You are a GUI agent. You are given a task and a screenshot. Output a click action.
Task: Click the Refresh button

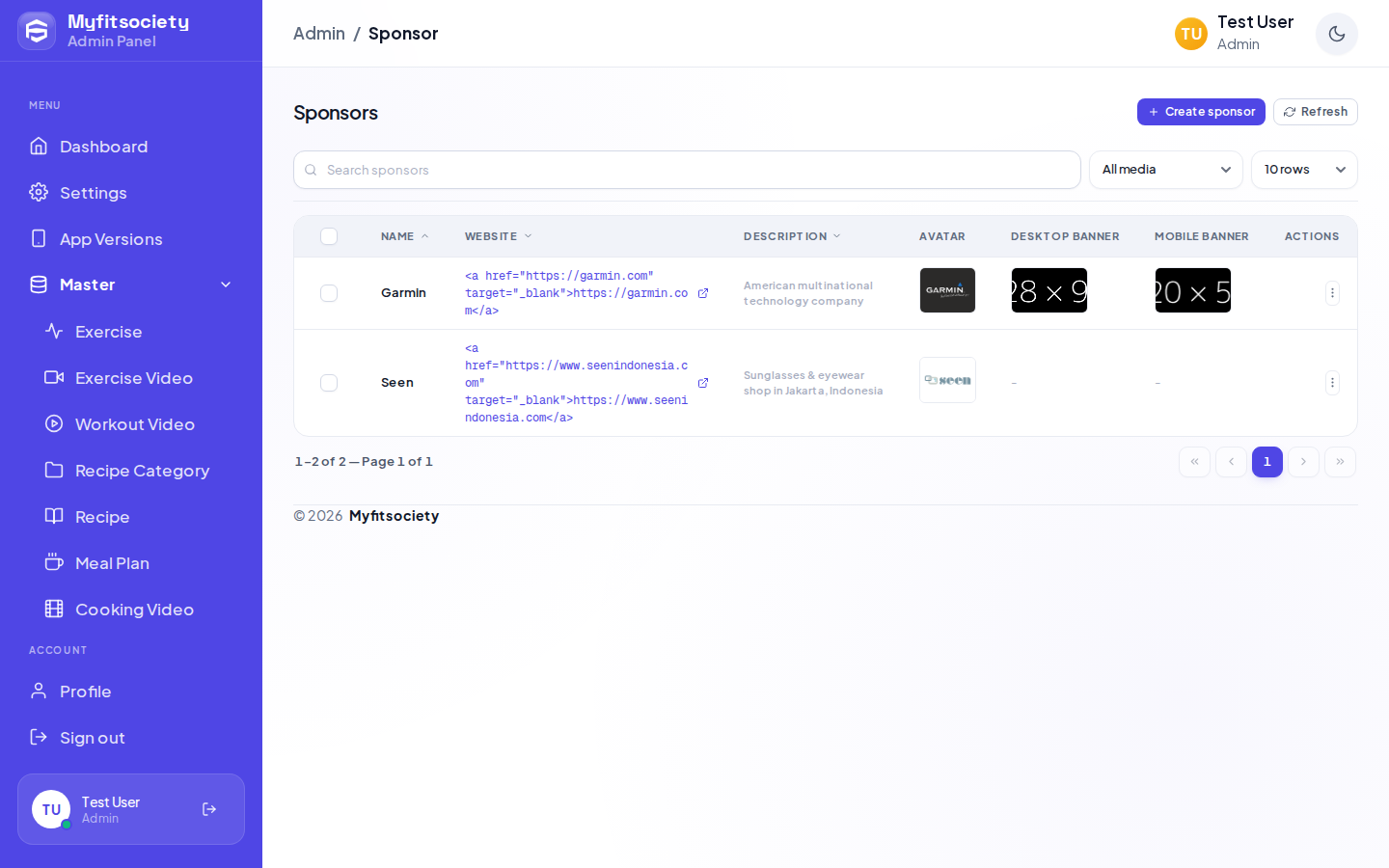pyautogui.click(x=1316, y=112)
